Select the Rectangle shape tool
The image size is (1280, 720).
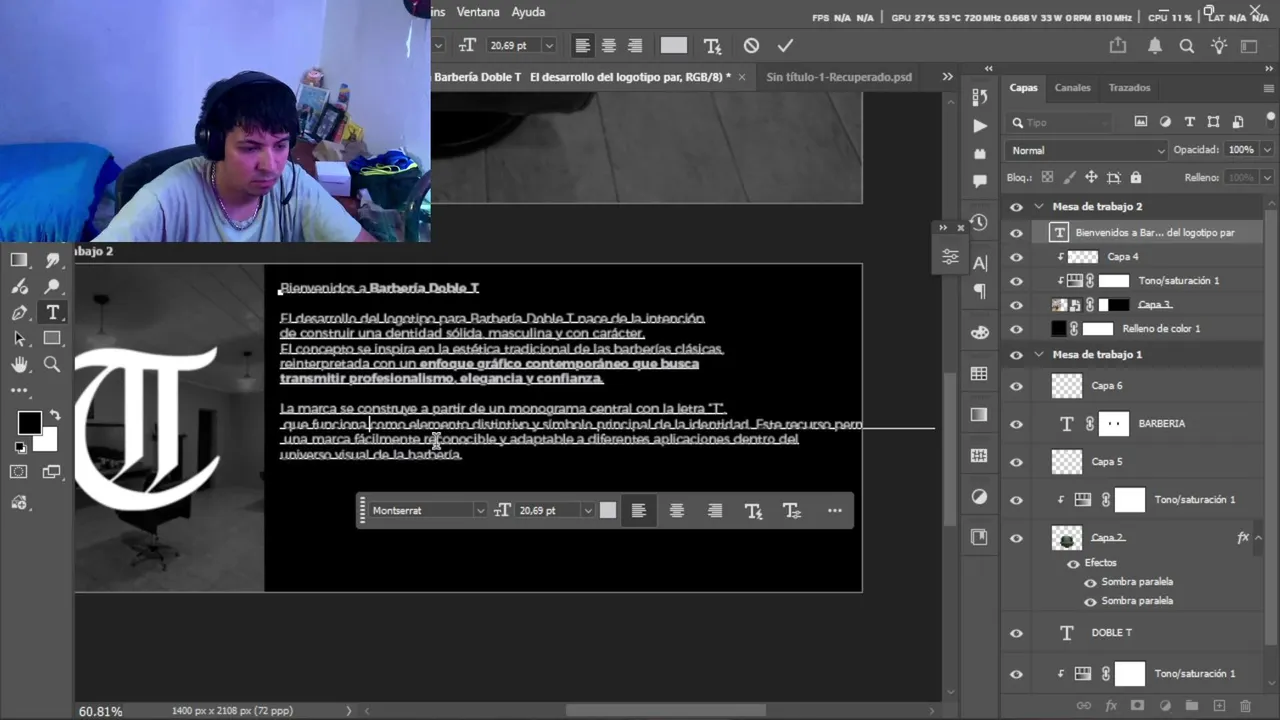(52, 339)
